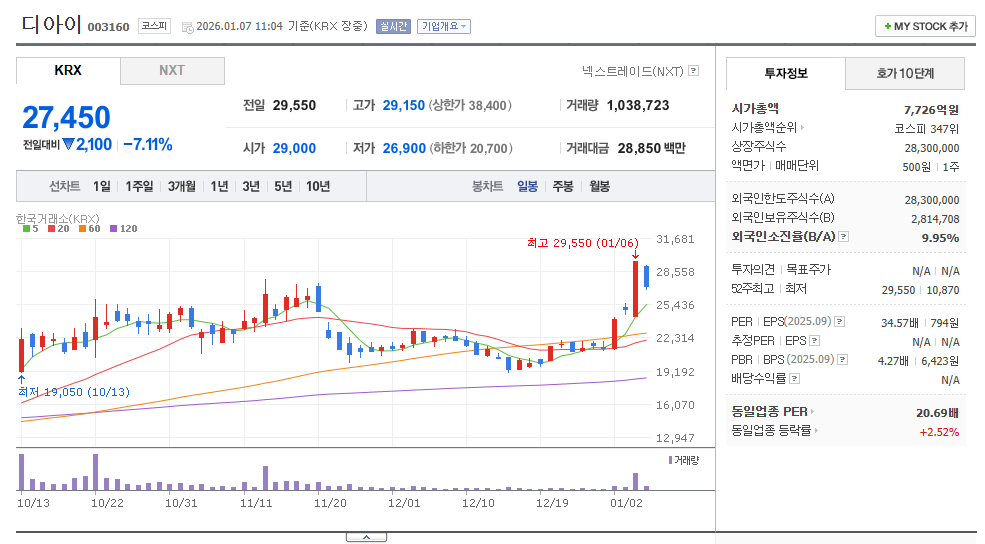The height and width of the screenshot is (544, 985).
Task: Select 일봉 daily candle chart
Action: 527,187
